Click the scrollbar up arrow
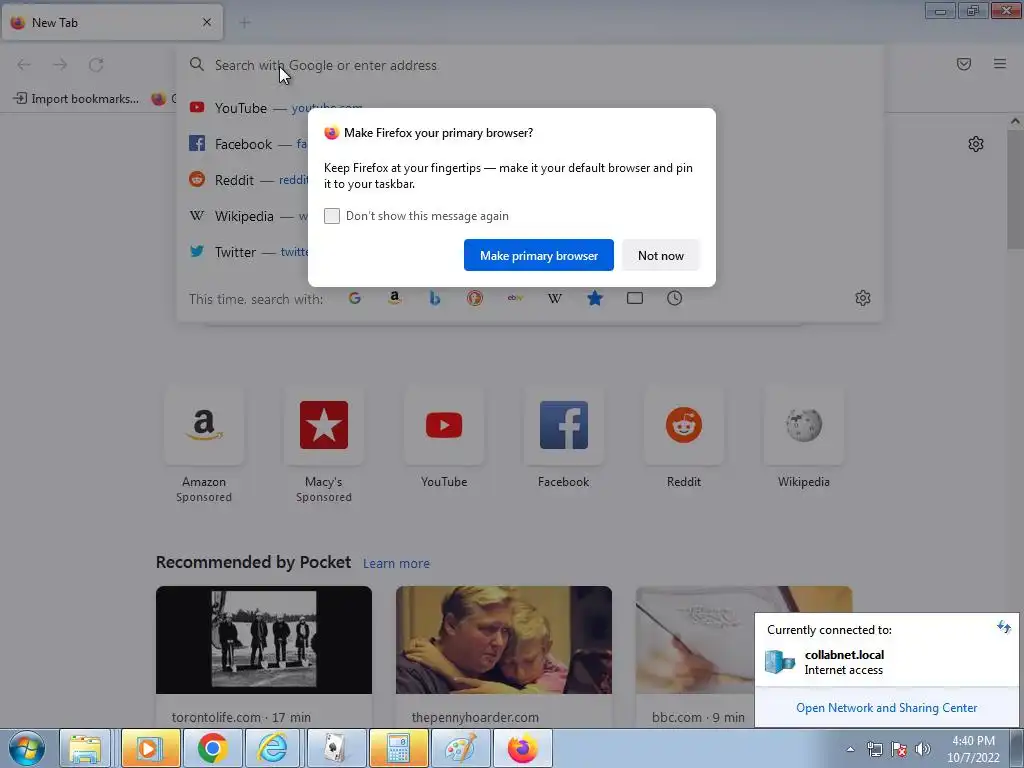Screen dimensions: 1024x768 1015,121
